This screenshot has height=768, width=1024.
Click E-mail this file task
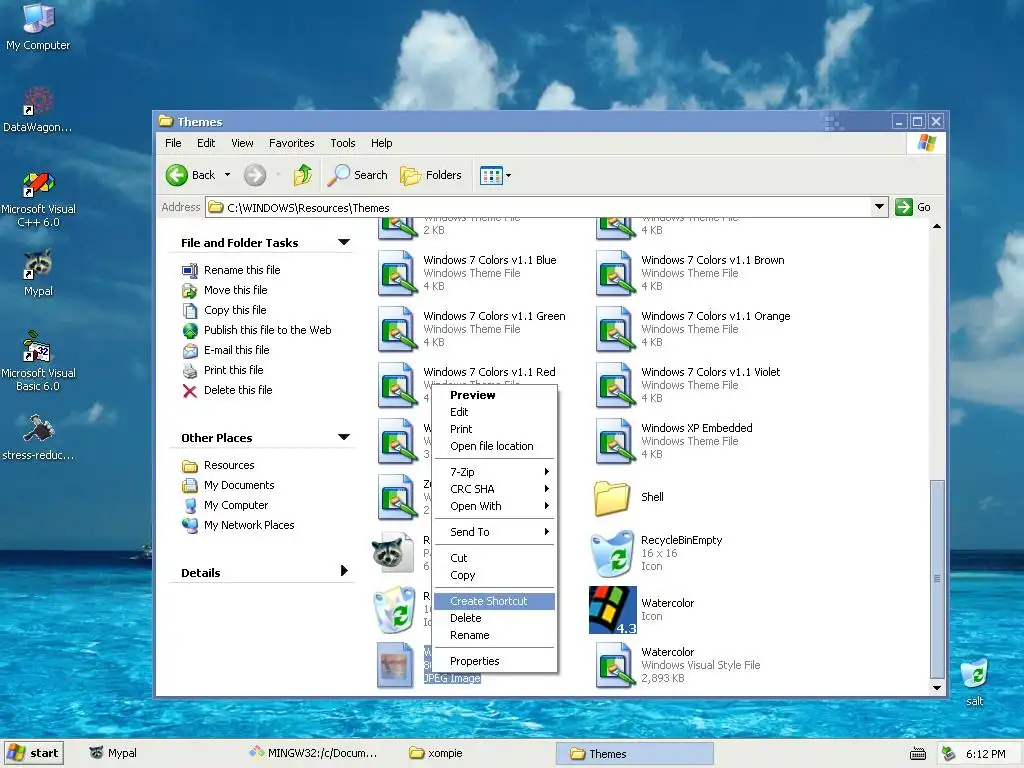point(236,350)
